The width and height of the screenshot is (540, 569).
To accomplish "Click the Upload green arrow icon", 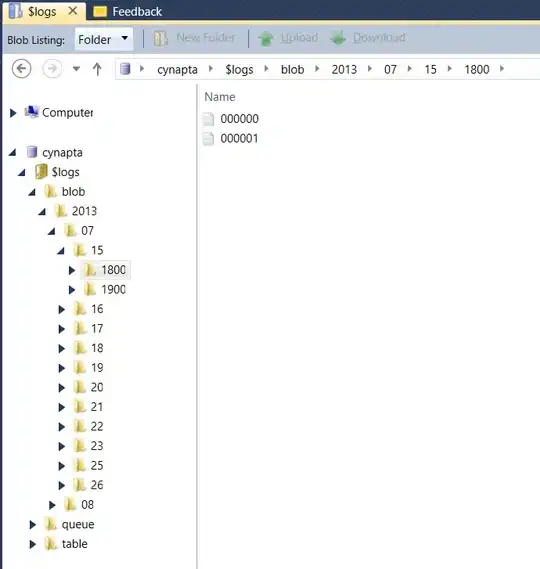I will click(266, 38).
